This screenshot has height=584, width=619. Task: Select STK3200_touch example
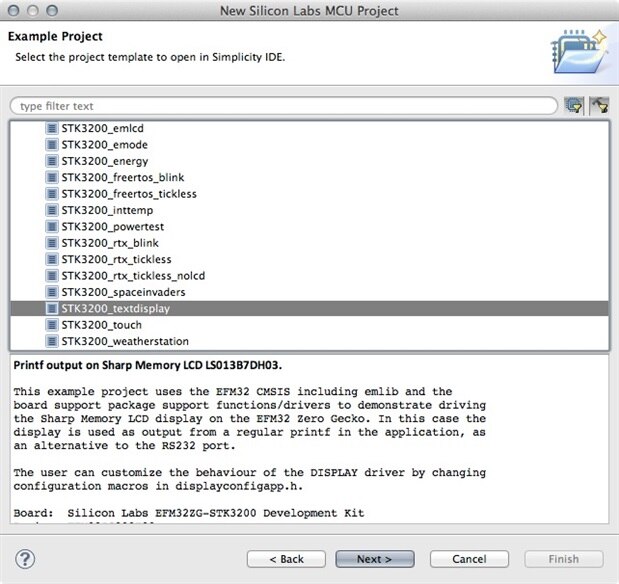pyautogui.click(x=101, y=325)
